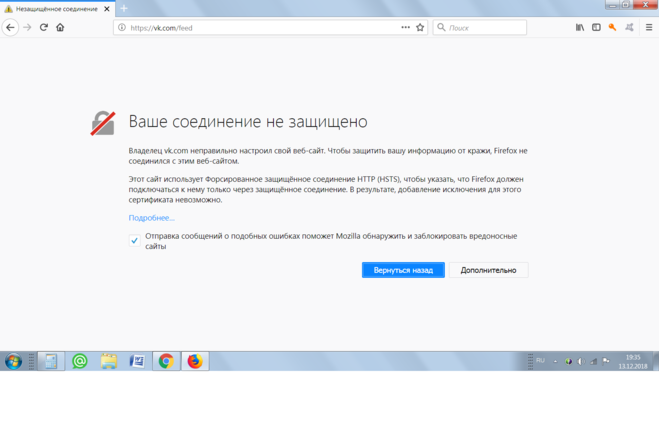Bookmark this page with the star icon
Image resolution: width=659 pixels, height=441 pixels.
(420, 28)
